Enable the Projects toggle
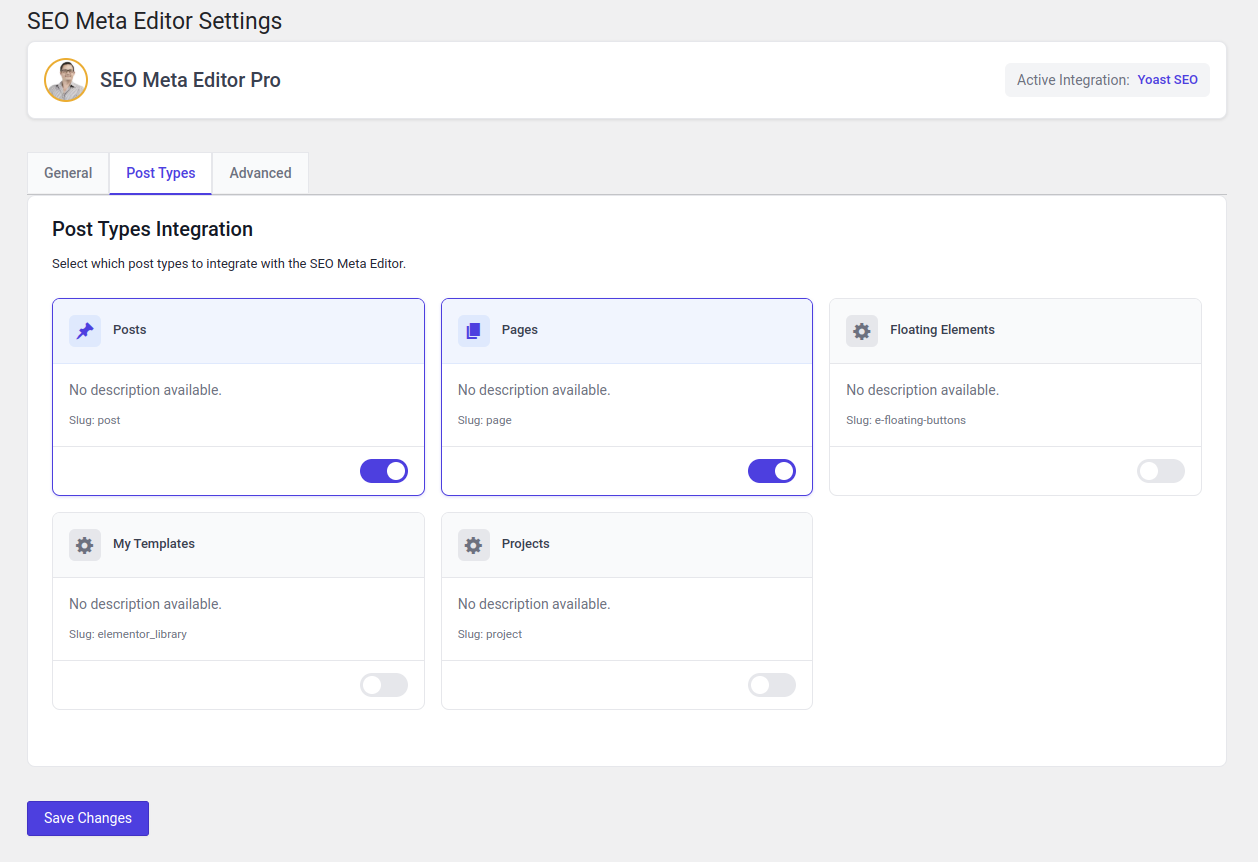This screenshot has width=1258, height=862. tap(772, 685)
